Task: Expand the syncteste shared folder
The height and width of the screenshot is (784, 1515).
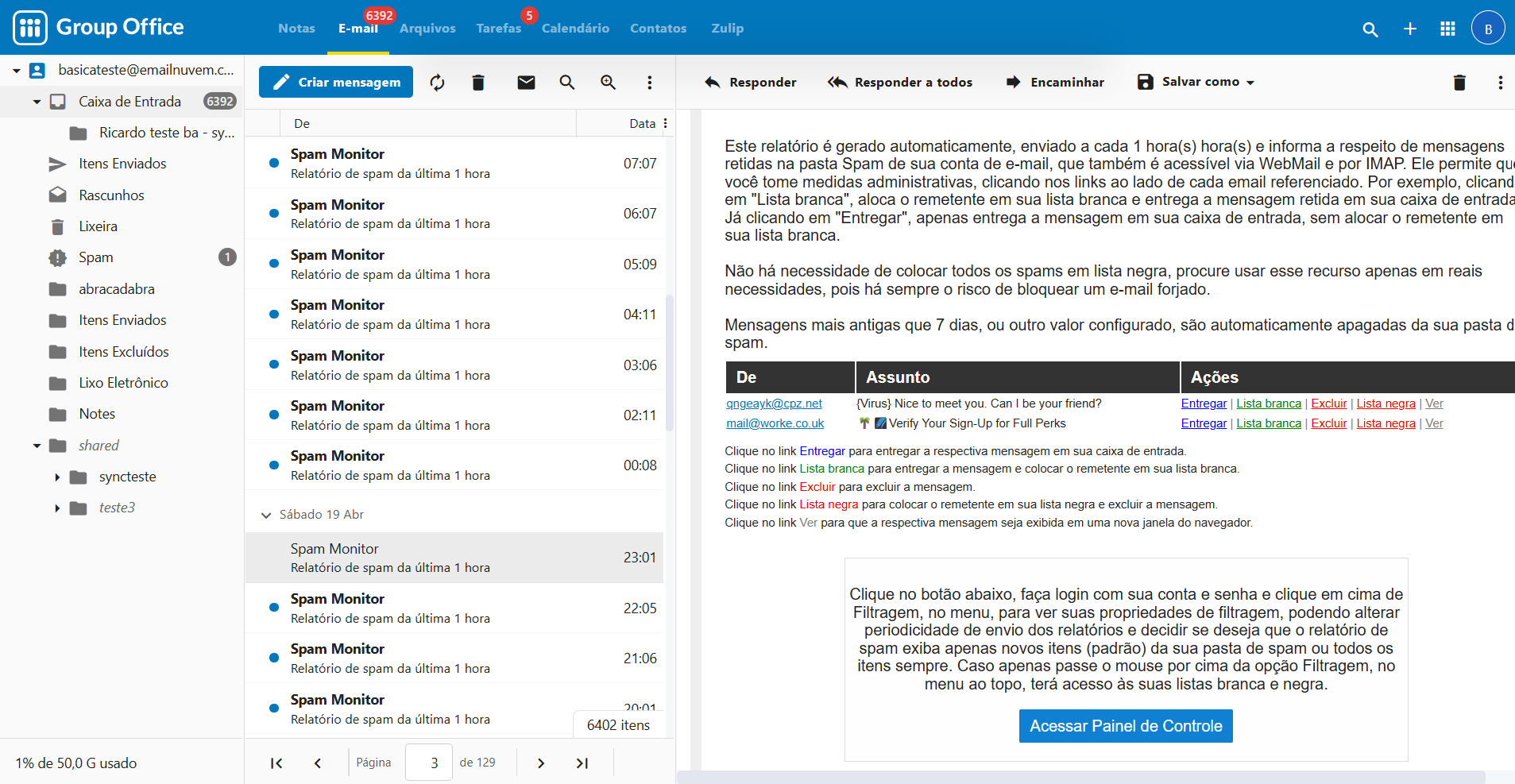Action: click(x=57, y=477)
